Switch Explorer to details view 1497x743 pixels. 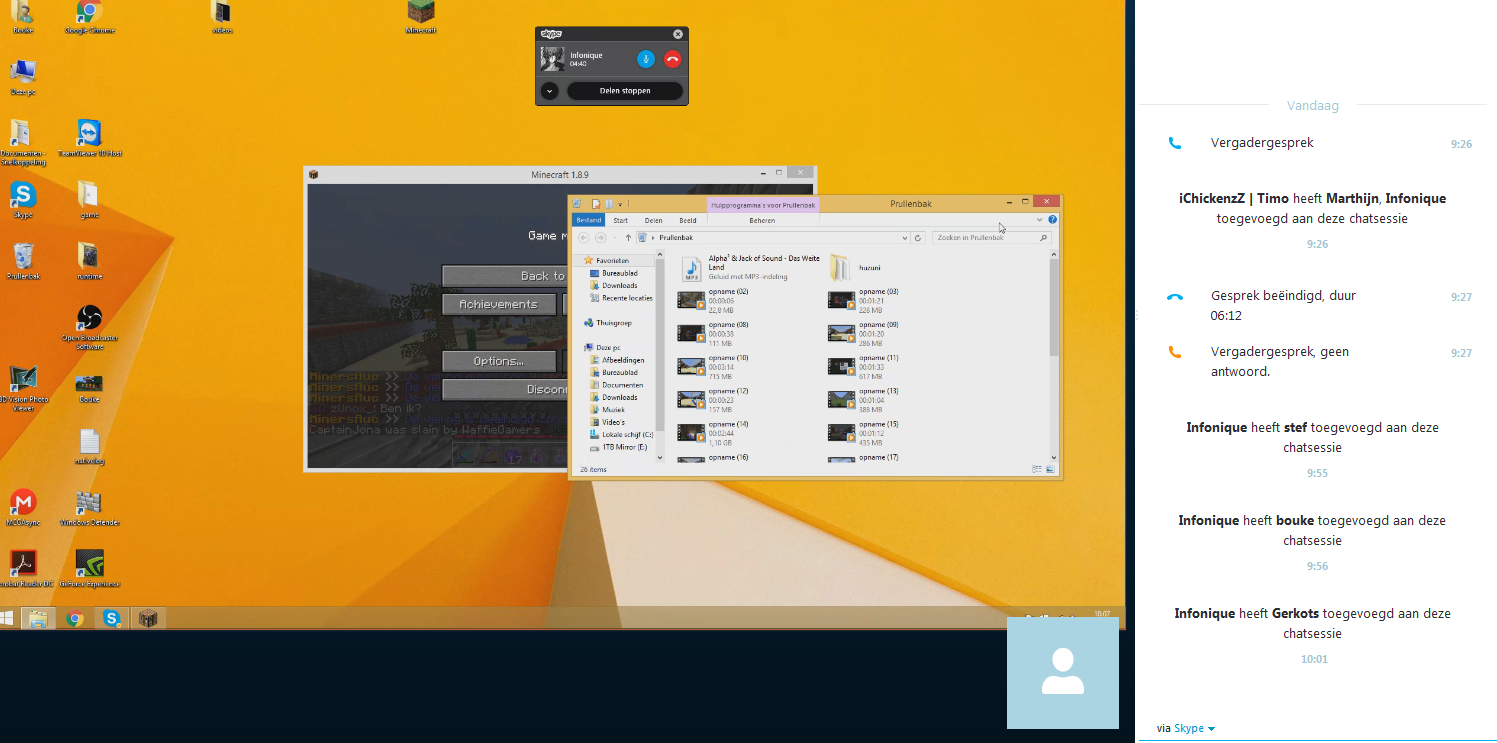coord(1037,469)
